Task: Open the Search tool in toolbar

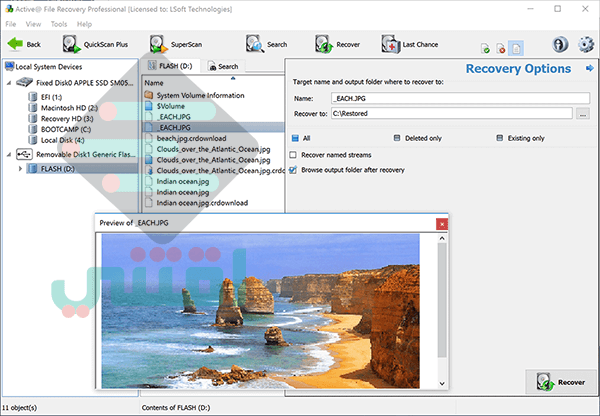Action: [266, 44]
